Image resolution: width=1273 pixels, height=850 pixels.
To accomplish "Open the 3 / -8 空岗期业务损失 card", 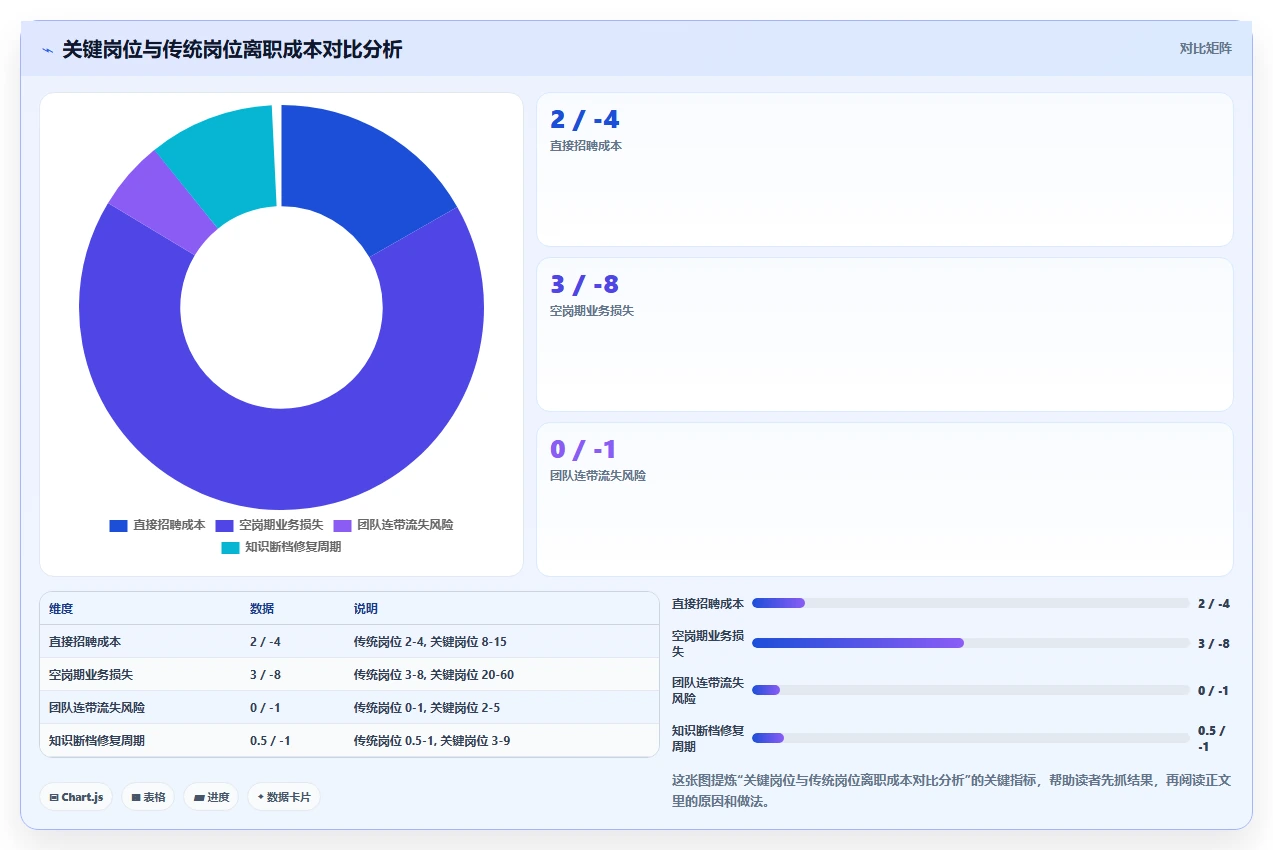I will click(885, 334).
